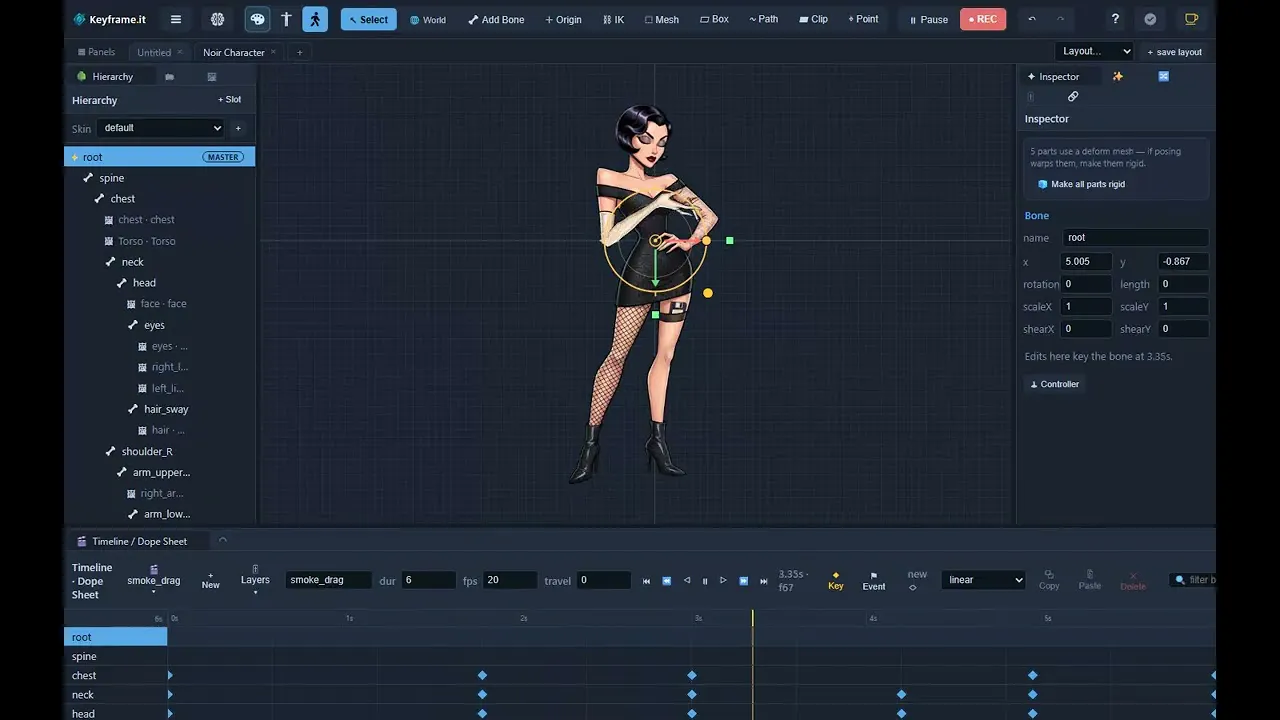Switch to the Untitled tab
The width and height of the screenshot is (1280, 720).
coord(154,52)
